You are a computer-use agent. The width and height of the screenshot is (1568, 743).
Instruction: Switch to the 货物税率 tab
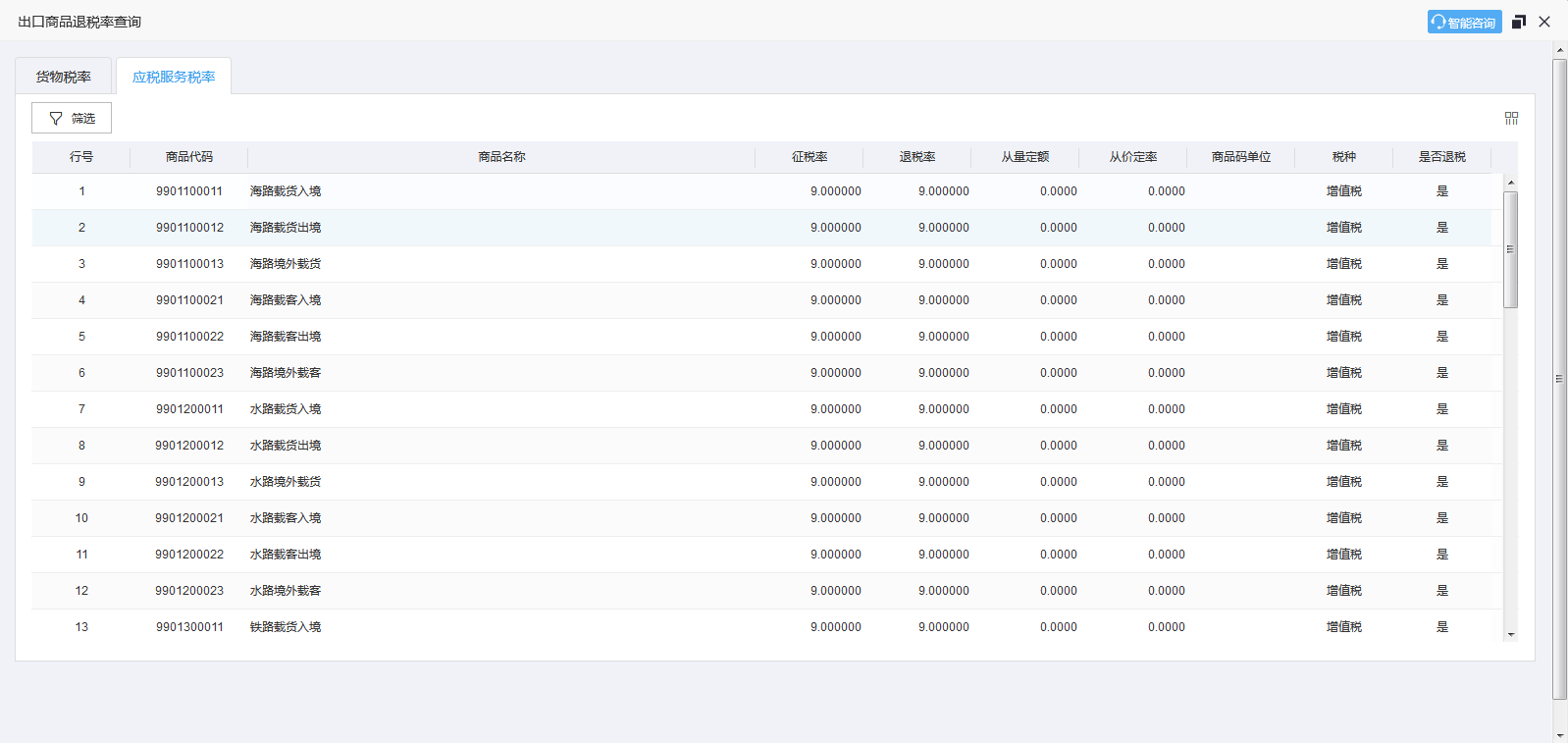coord(64,77)
